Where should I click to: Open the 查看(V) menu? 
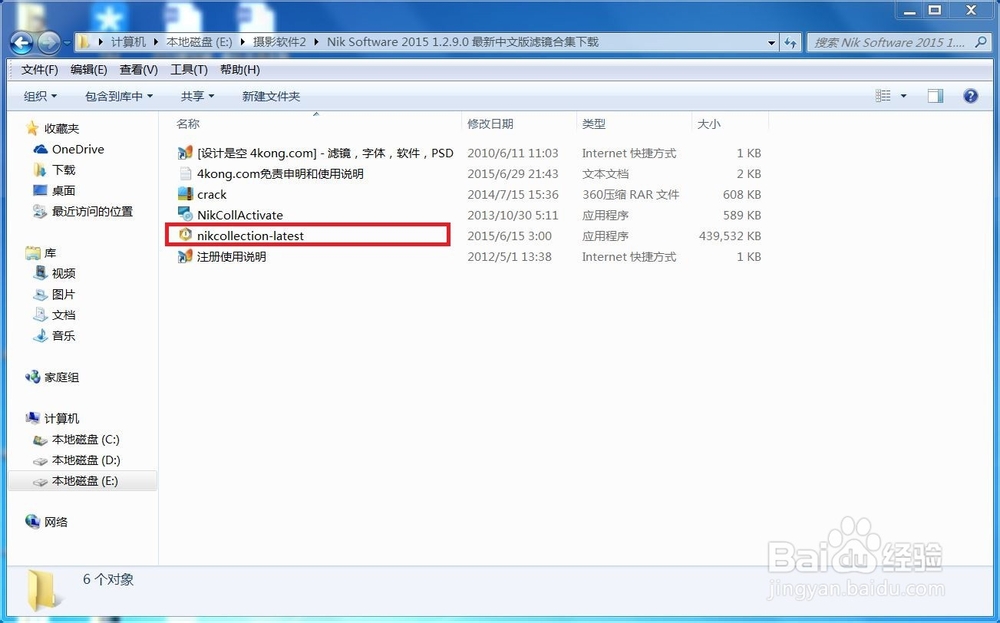(138, 70)
